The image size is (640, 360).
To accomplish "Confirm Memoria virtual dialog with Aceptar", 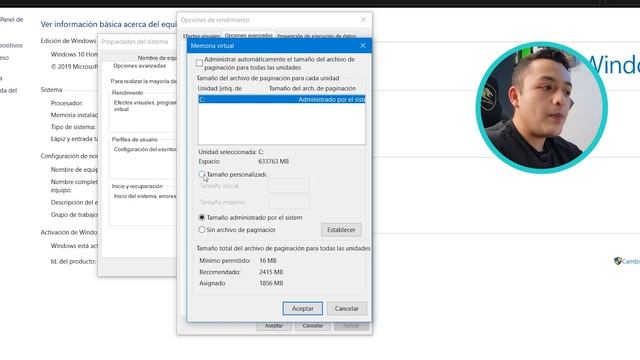I will tap(302, 309).
